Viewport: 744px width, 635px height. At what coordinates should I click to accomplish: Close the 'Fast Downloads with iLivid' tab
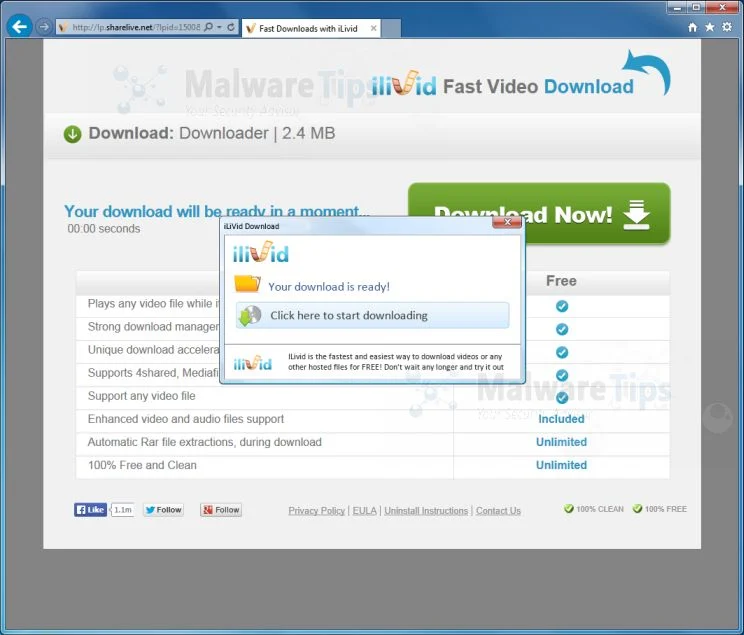(374, 28)
